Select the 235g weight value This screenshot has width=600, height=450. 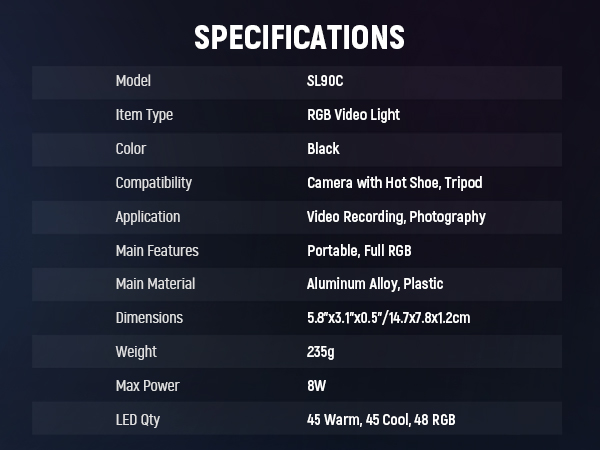pyautogui.click(x=321, y=352)
